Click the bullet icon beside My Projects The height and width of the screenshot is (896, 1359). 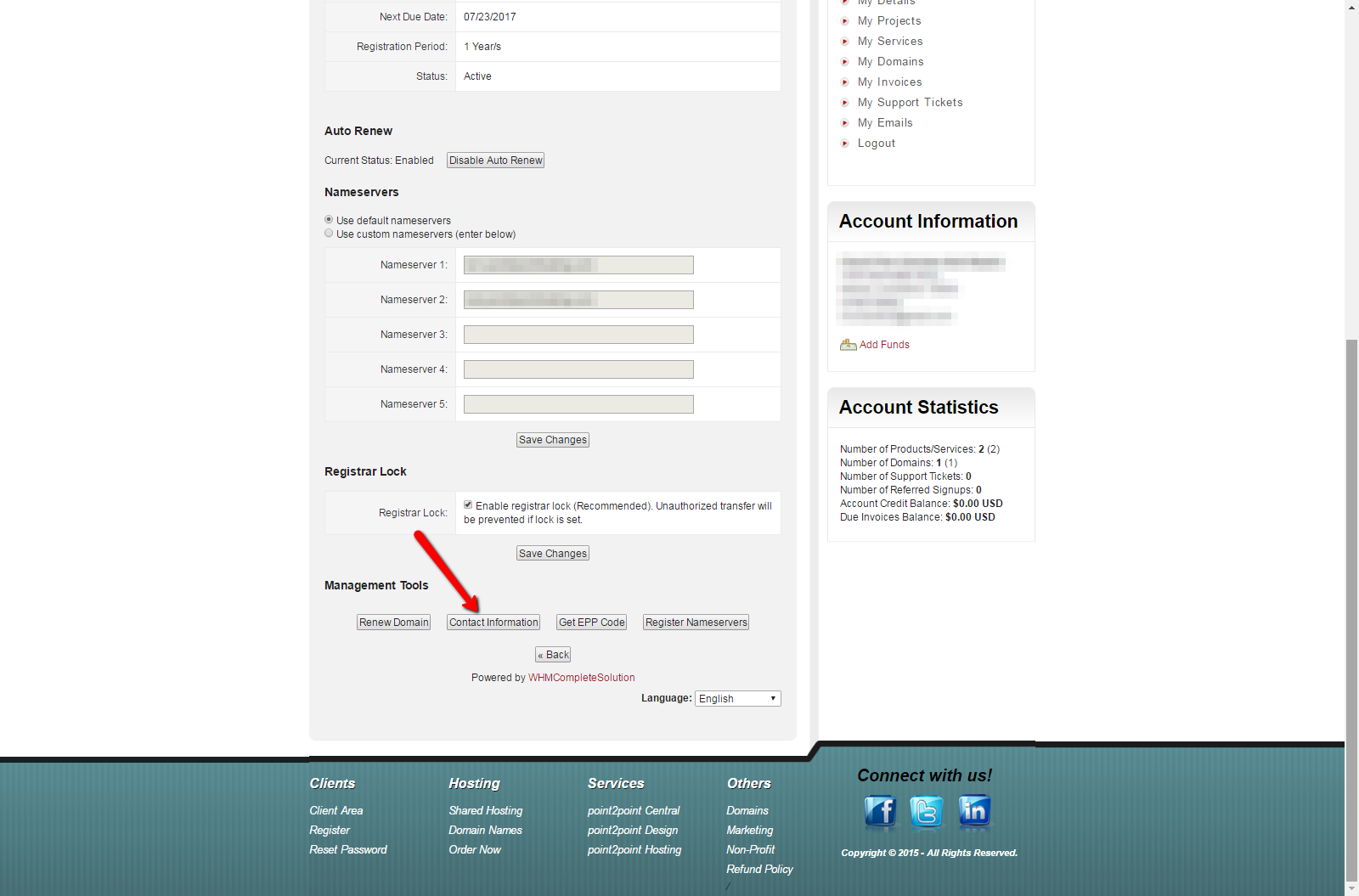845,21
